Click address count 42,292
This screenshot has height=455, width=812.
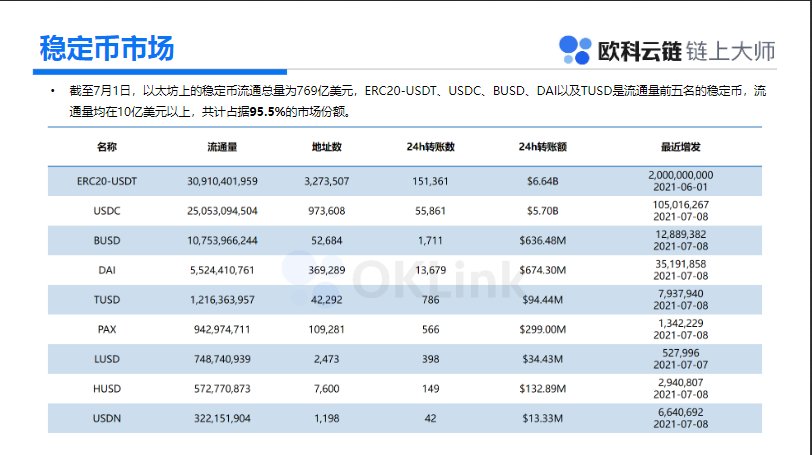[x=327, y=300]
